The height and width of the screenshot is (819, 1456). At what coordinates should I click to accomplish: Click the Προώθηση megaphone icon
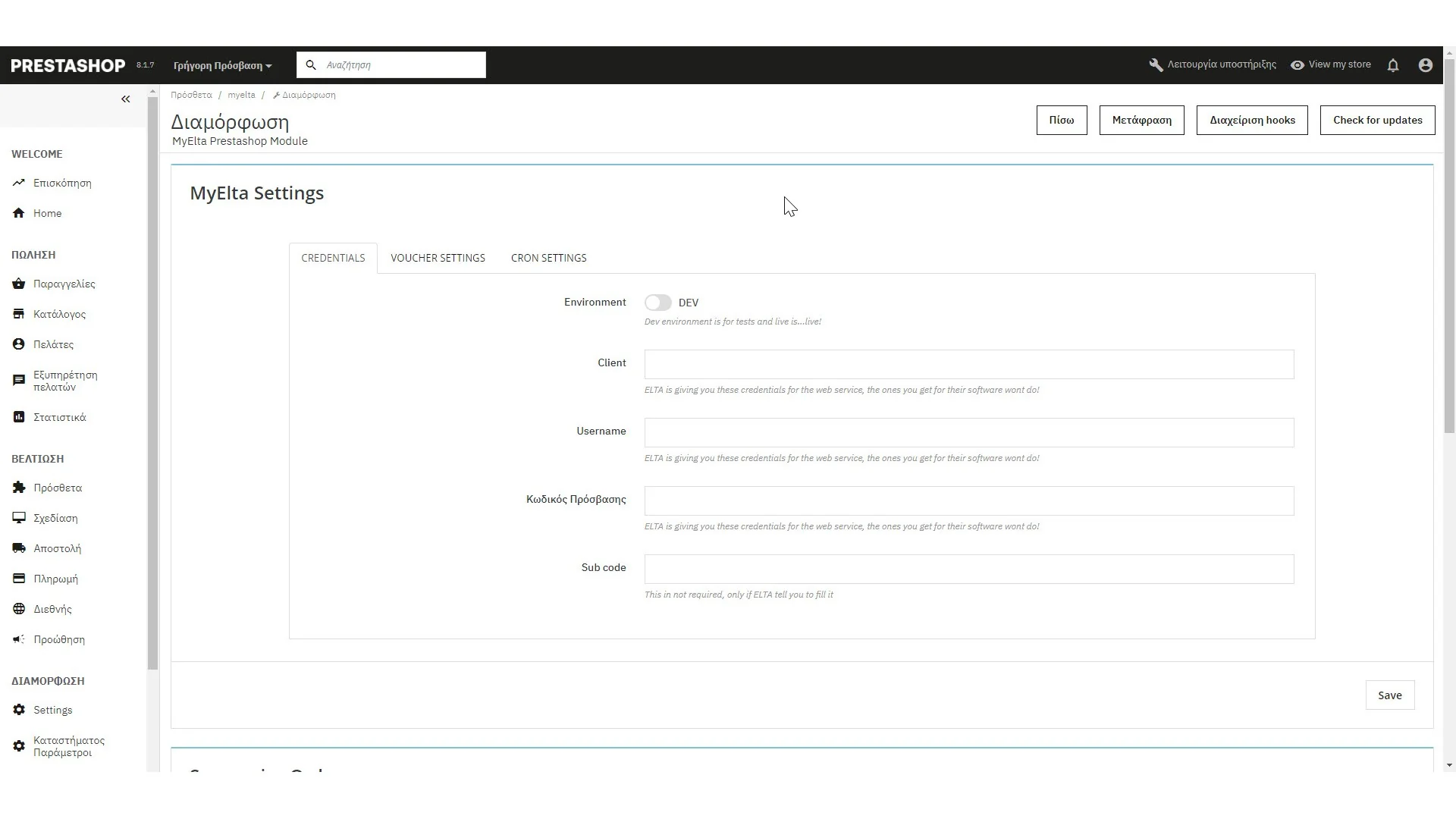pyautogui.click(x=19, y=640)
